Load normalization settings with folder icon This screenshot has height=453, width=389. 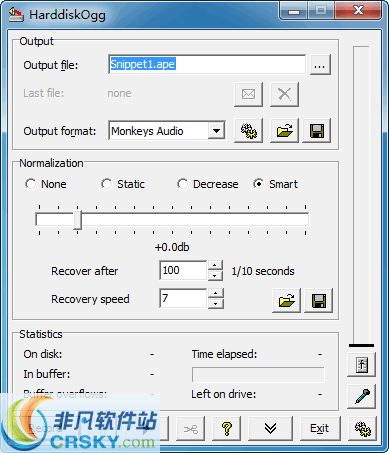(x=286, y=301)
